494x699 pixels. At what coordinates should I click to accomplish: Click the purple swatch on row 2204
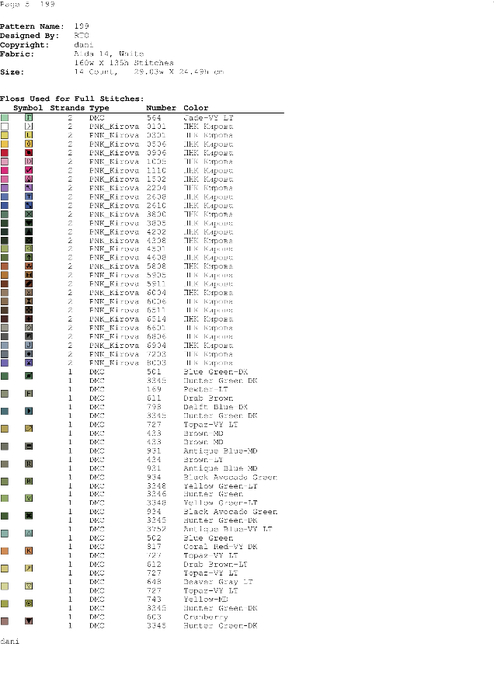tap(4, 188)
